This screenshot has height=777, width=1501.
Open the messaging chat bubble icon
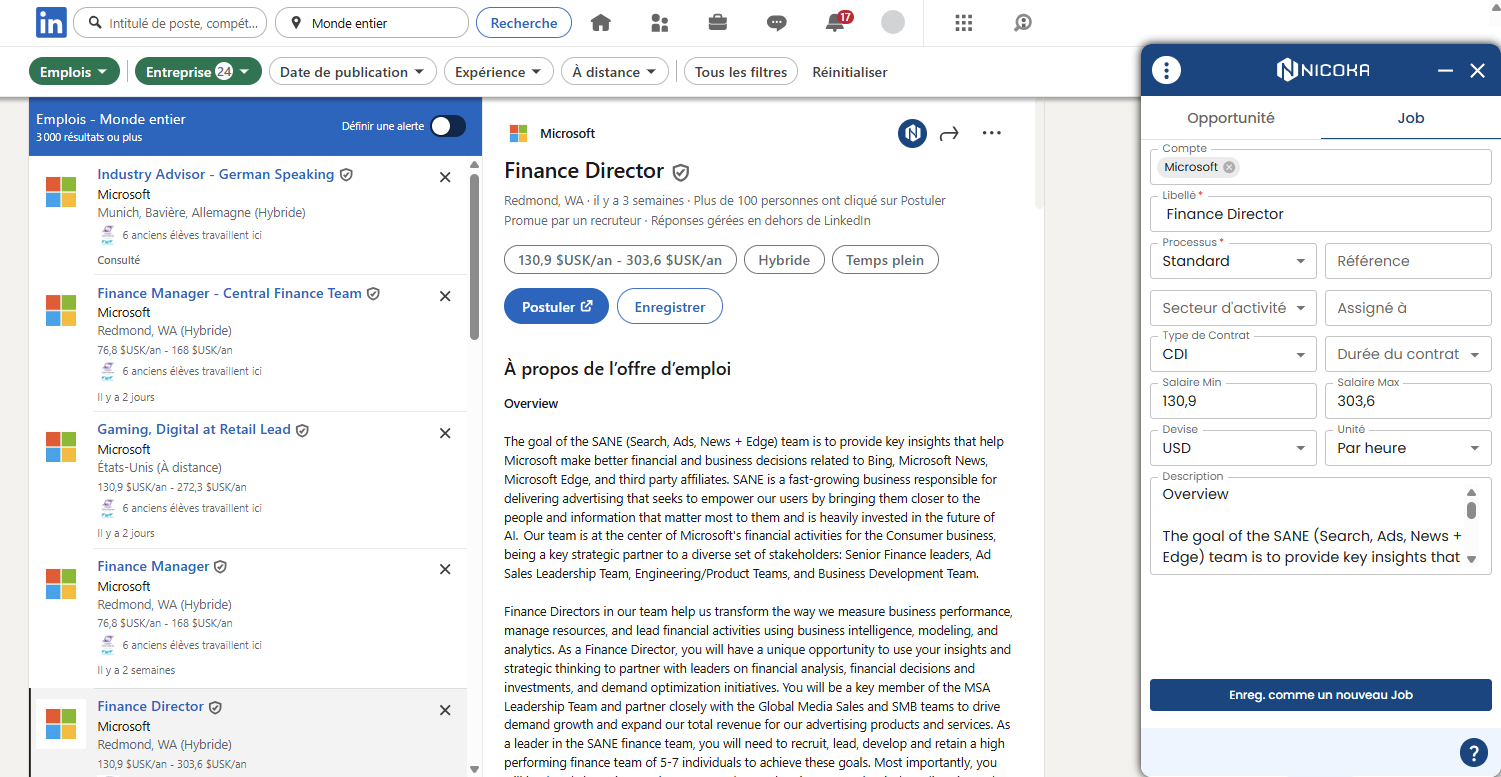click(776, 23)
